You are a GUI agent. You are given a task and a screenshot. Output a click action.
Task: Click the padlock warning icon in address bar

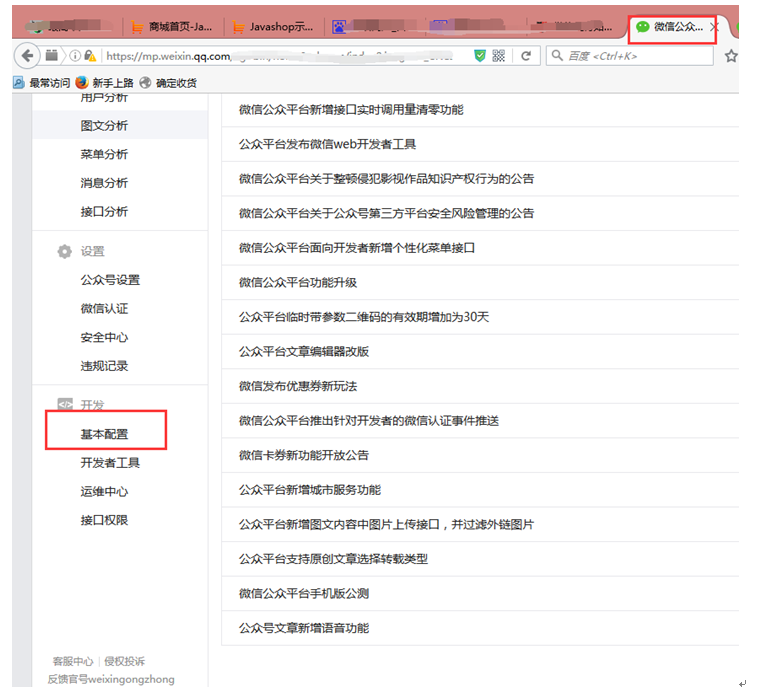pyautogui.click(x=90, y=56)
